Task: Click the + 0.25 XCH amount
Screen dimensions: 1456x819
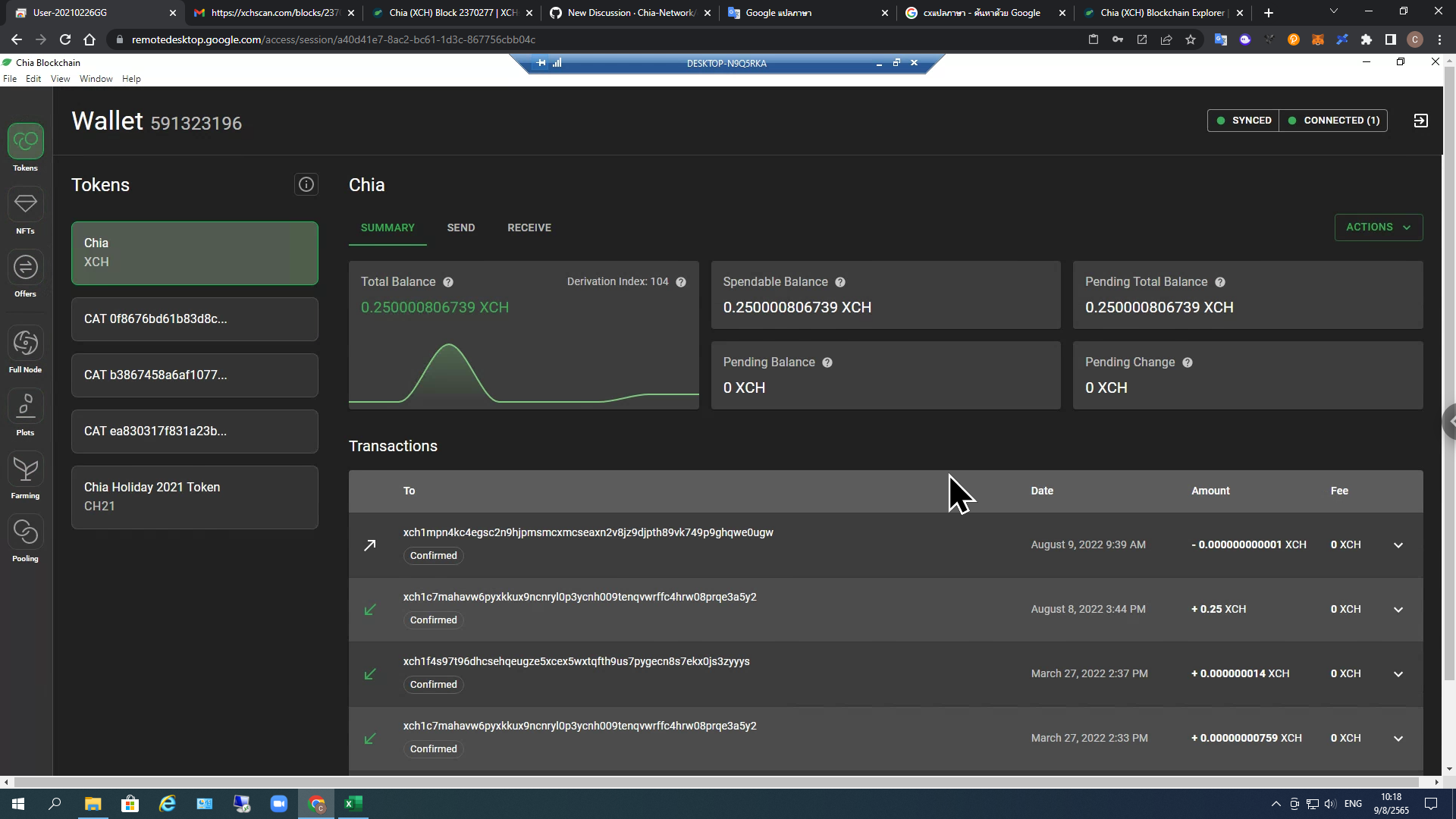Action: (1219, 610)
